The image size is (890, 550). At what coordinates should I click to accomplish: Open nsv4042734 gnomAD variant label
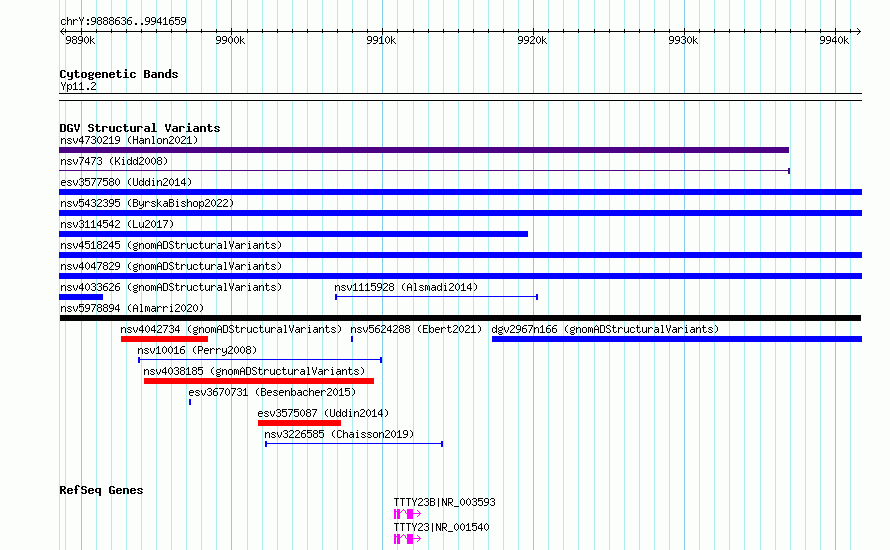231,329
